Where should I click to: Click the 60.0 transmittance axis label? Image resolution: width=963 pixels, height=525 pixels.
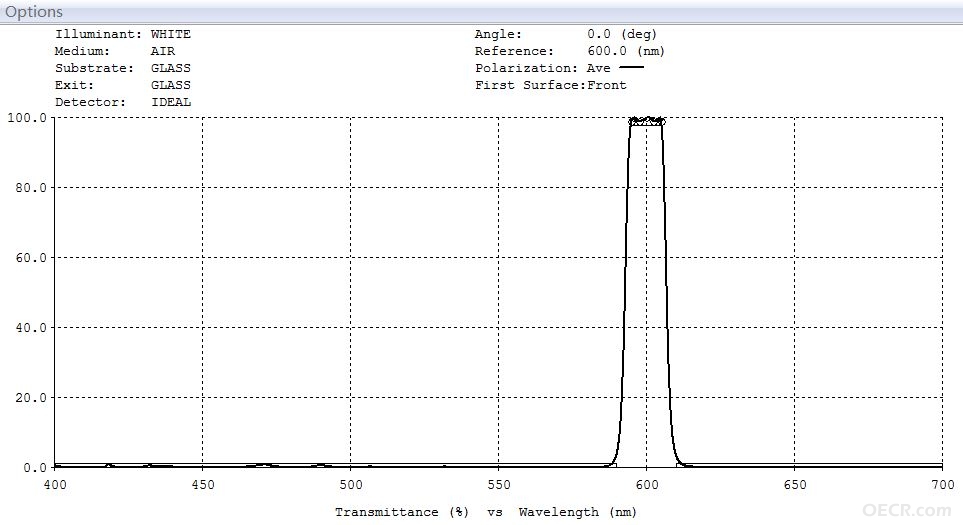click(x=31, y=258)
